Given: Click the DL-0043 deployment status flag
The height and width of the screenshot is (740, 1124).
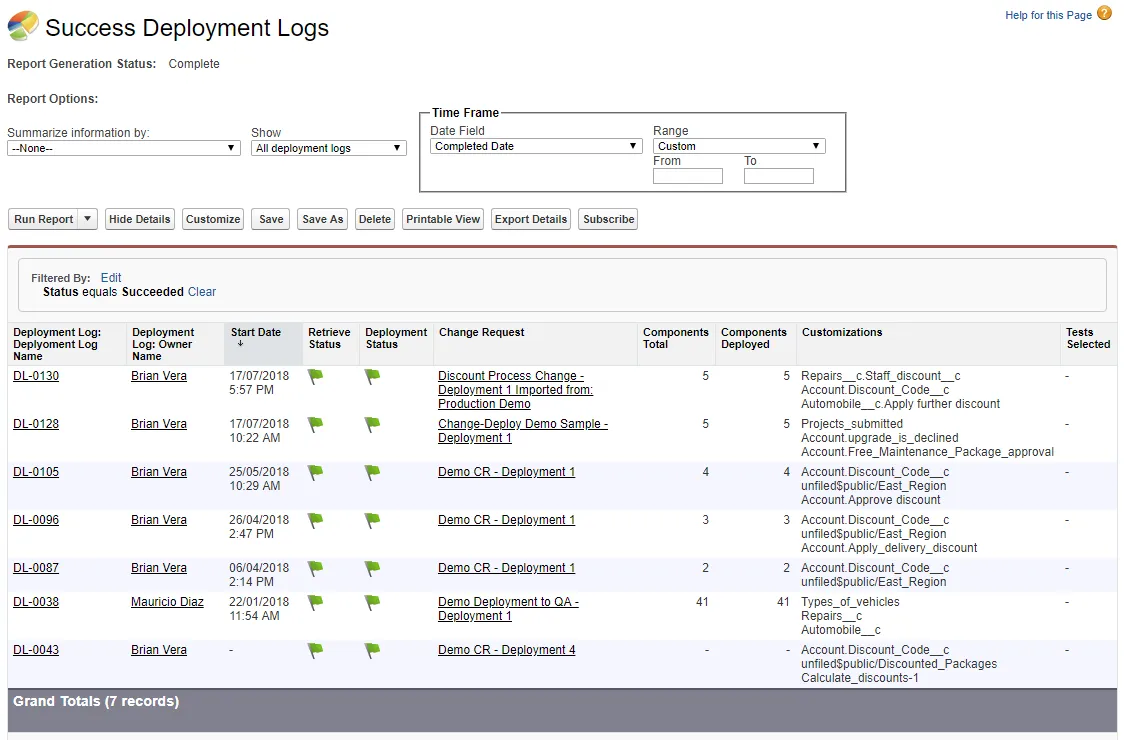Looking at the screenshot, I should point(372,650).
